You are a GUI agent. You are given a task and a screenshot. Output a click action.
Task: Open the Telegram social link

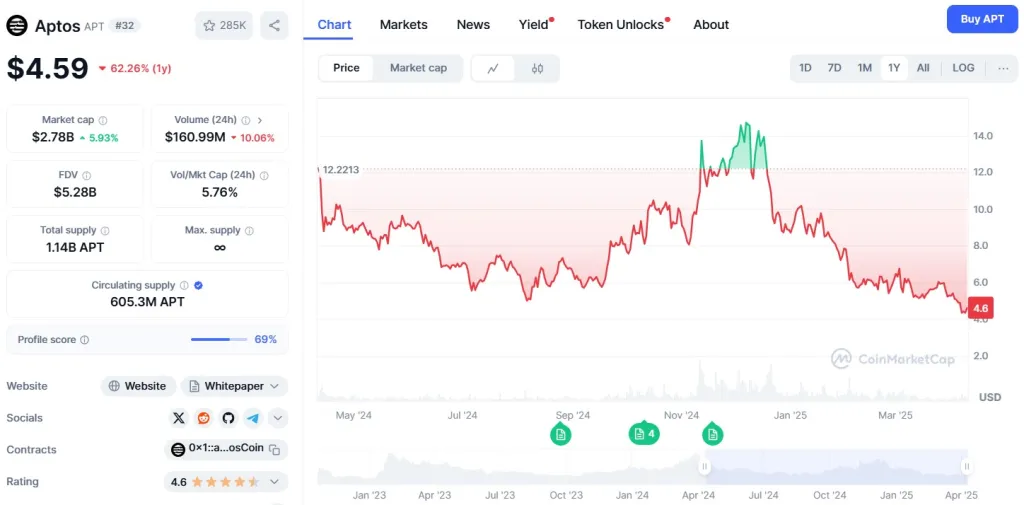pyautogui.click(x=253, y=418)
